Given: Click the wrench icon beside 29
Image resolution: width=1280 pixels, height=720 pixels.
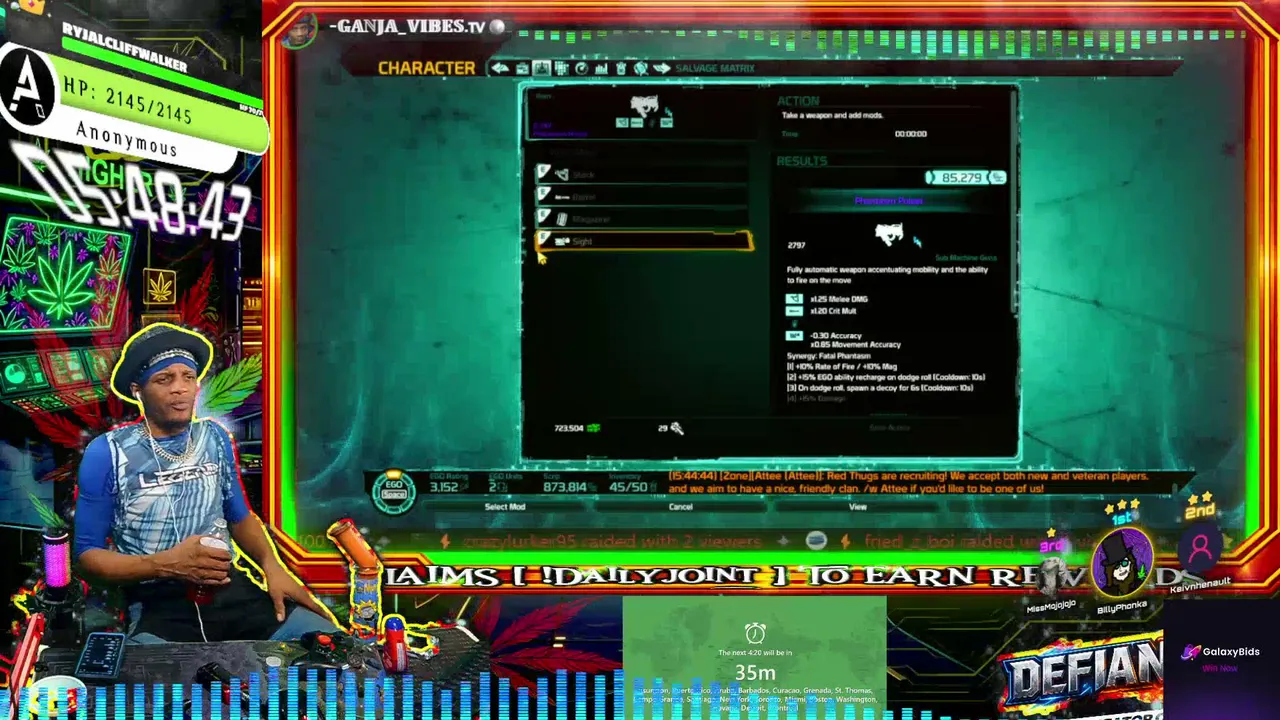Looking at the screenshot, I should tap(677, 428).
